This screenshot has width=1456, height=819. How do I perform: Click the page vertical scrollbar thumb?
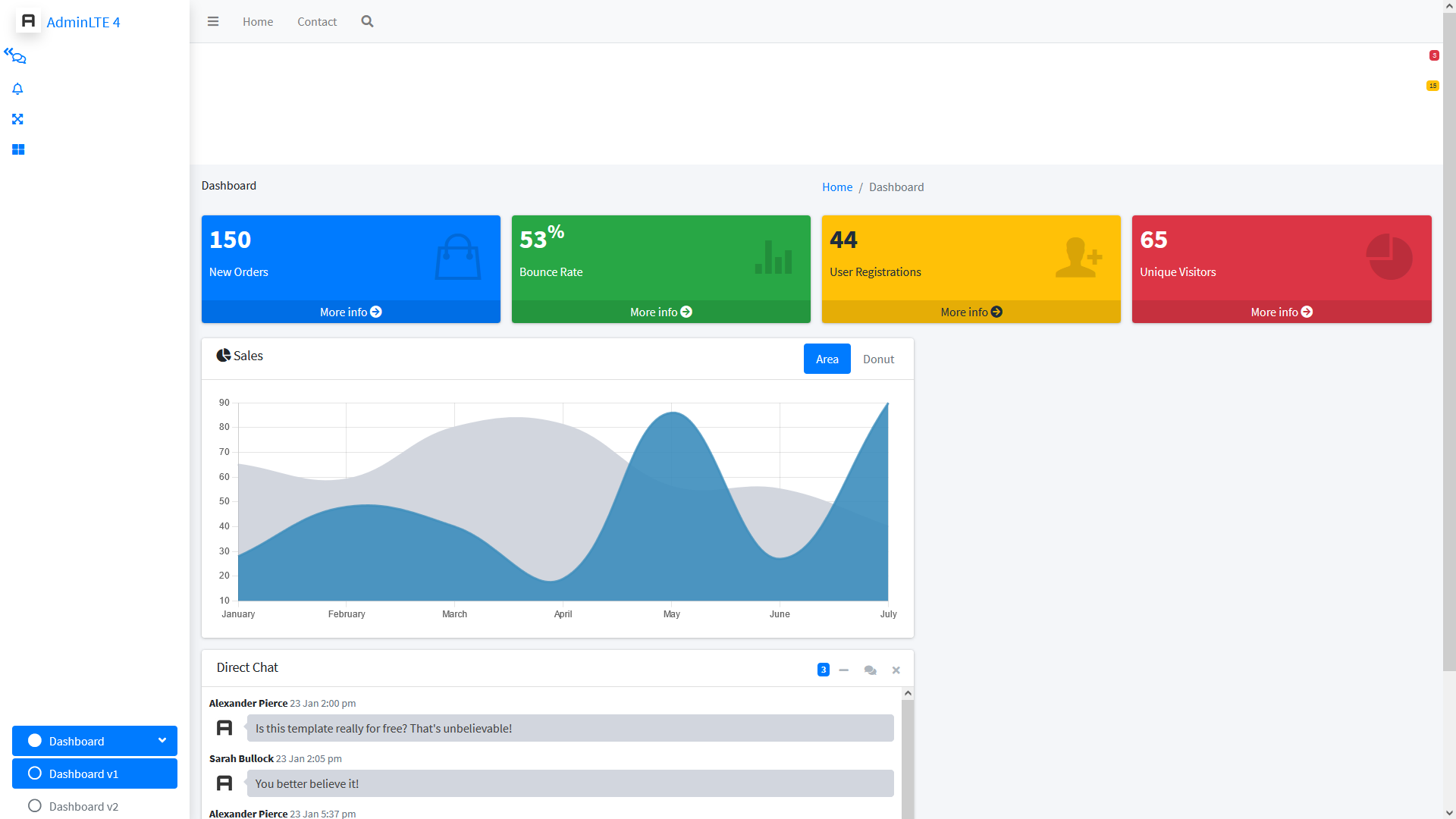coord(1449,341)
